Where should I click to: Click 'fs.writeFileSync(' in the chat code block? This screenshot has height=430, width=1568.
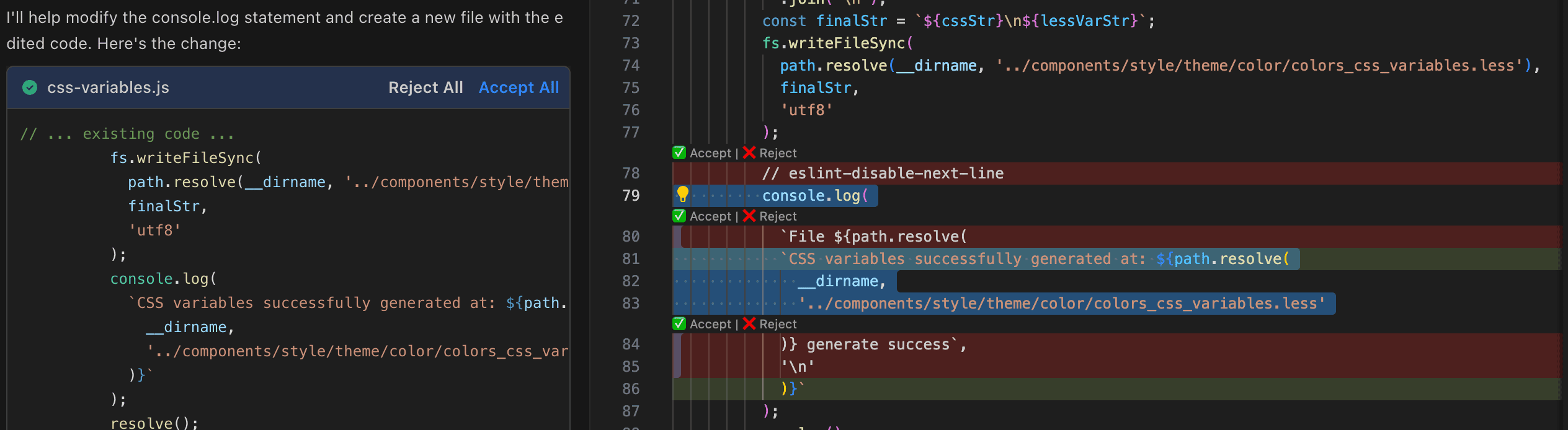(x=186, y=158)
